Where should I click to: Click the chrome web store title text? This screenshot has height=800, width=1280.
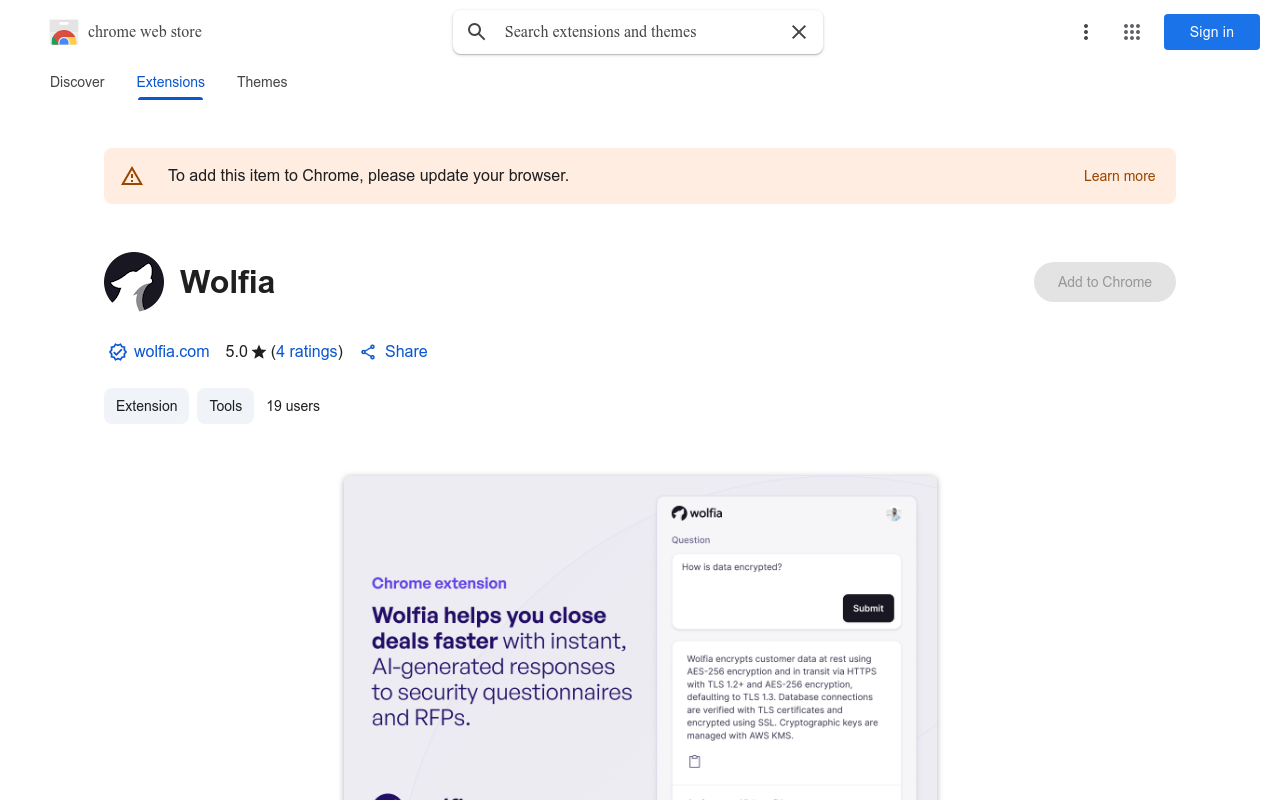(x=145, y=32)
